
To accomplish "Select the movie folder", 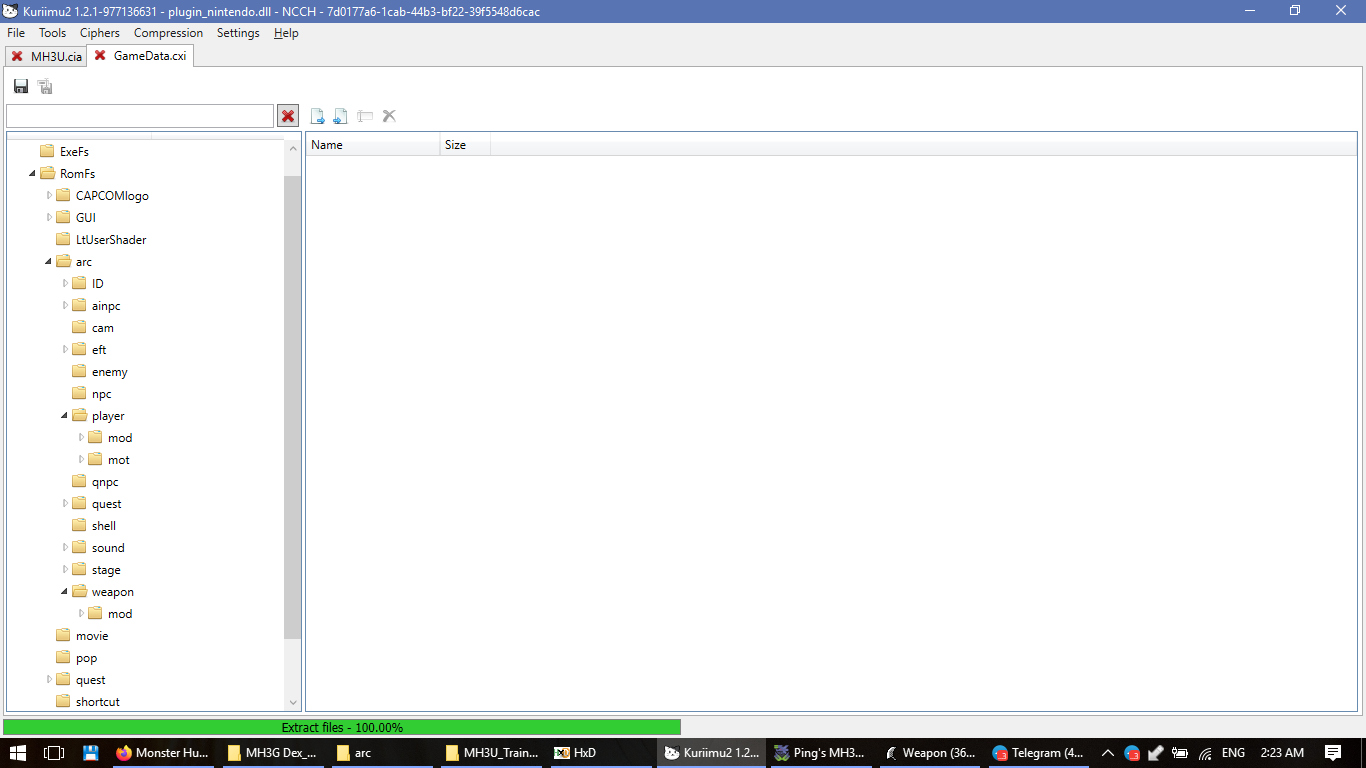I will point(92,636).
